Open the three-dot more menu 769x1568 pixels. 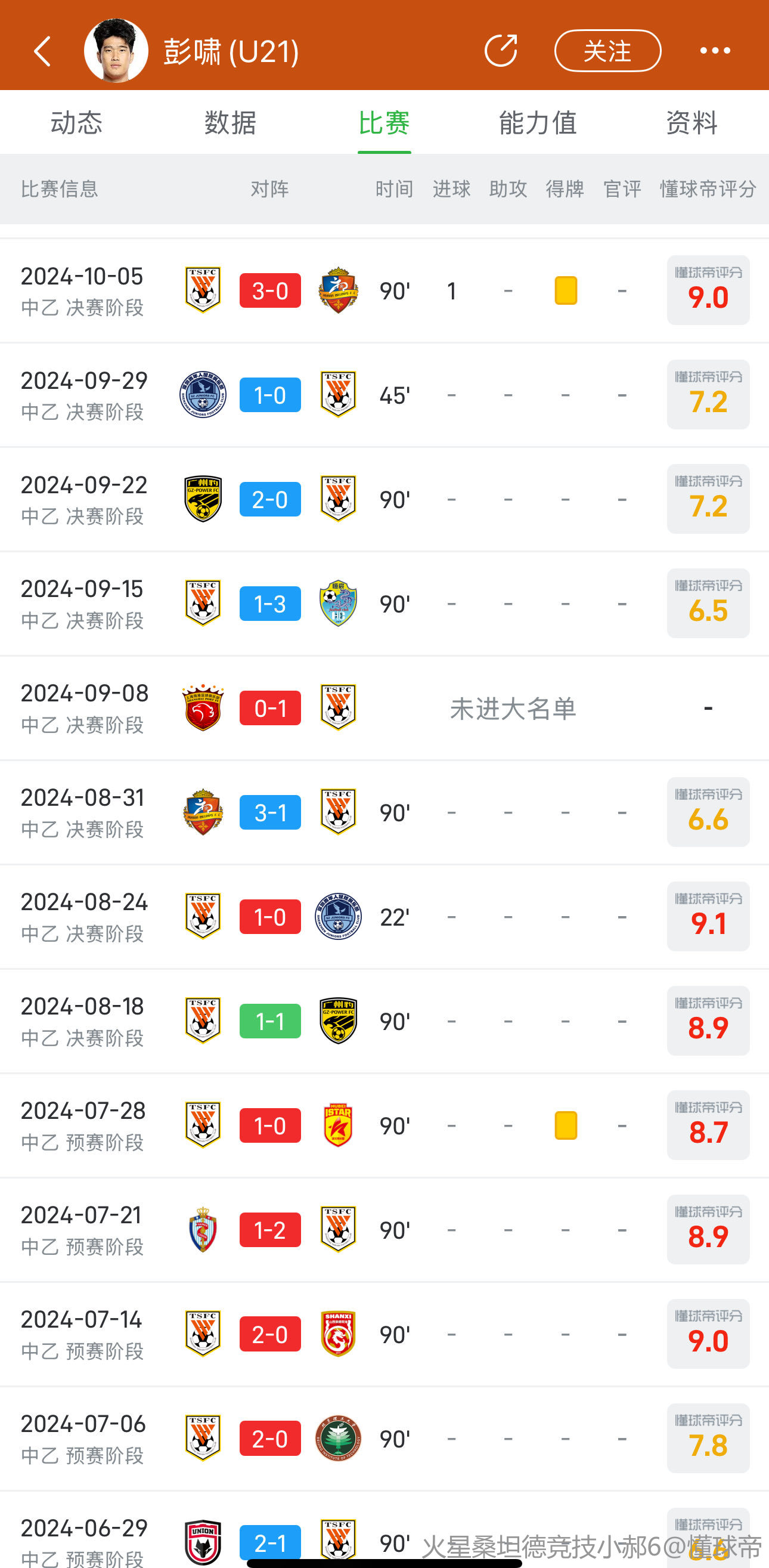(715, 51)
